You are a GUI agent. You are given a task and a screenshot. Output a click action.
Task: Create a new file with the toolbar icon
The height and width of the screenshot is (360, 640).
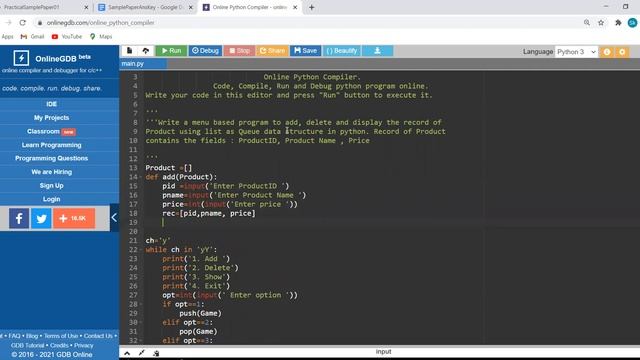pyautogui.click(x=129, y=51)
